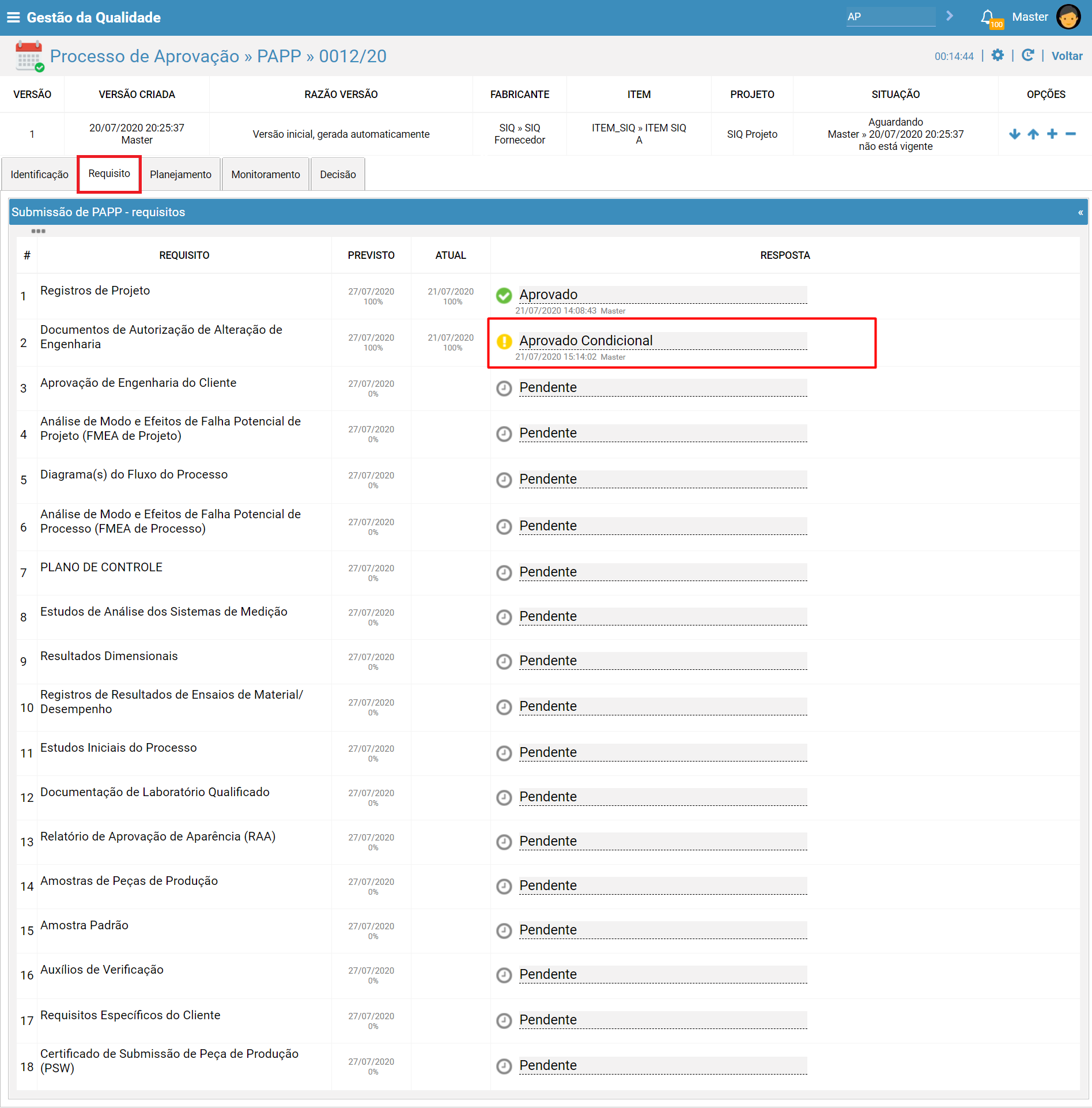1092x1108 pixels.
Task: Click the 'ITEM_SIQ » ITEM SIQ A' cell
Action: tap(639, 134)
